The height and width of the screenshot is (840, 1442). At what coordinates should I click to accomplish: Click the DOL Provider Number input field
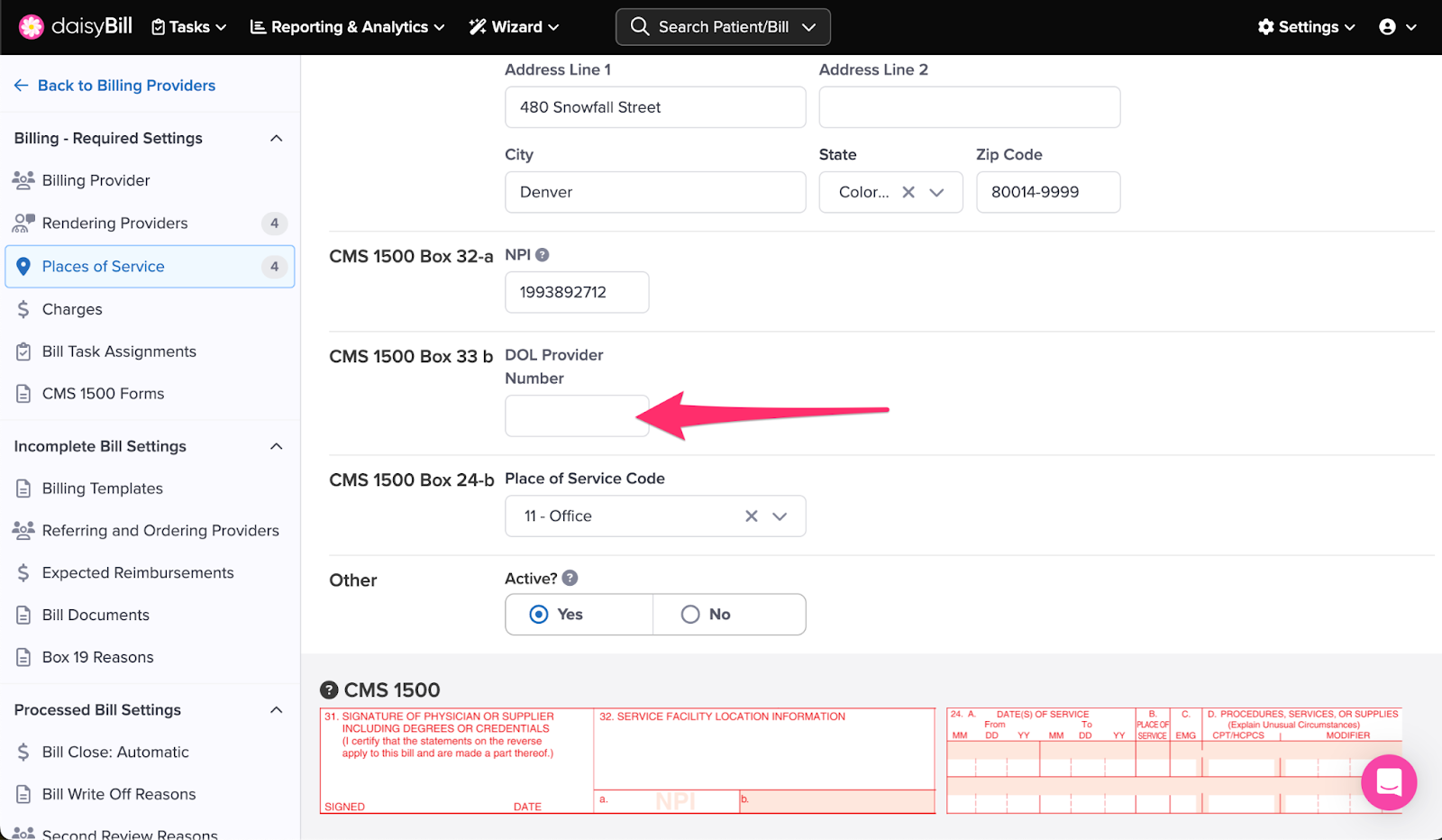click(576, 415)
